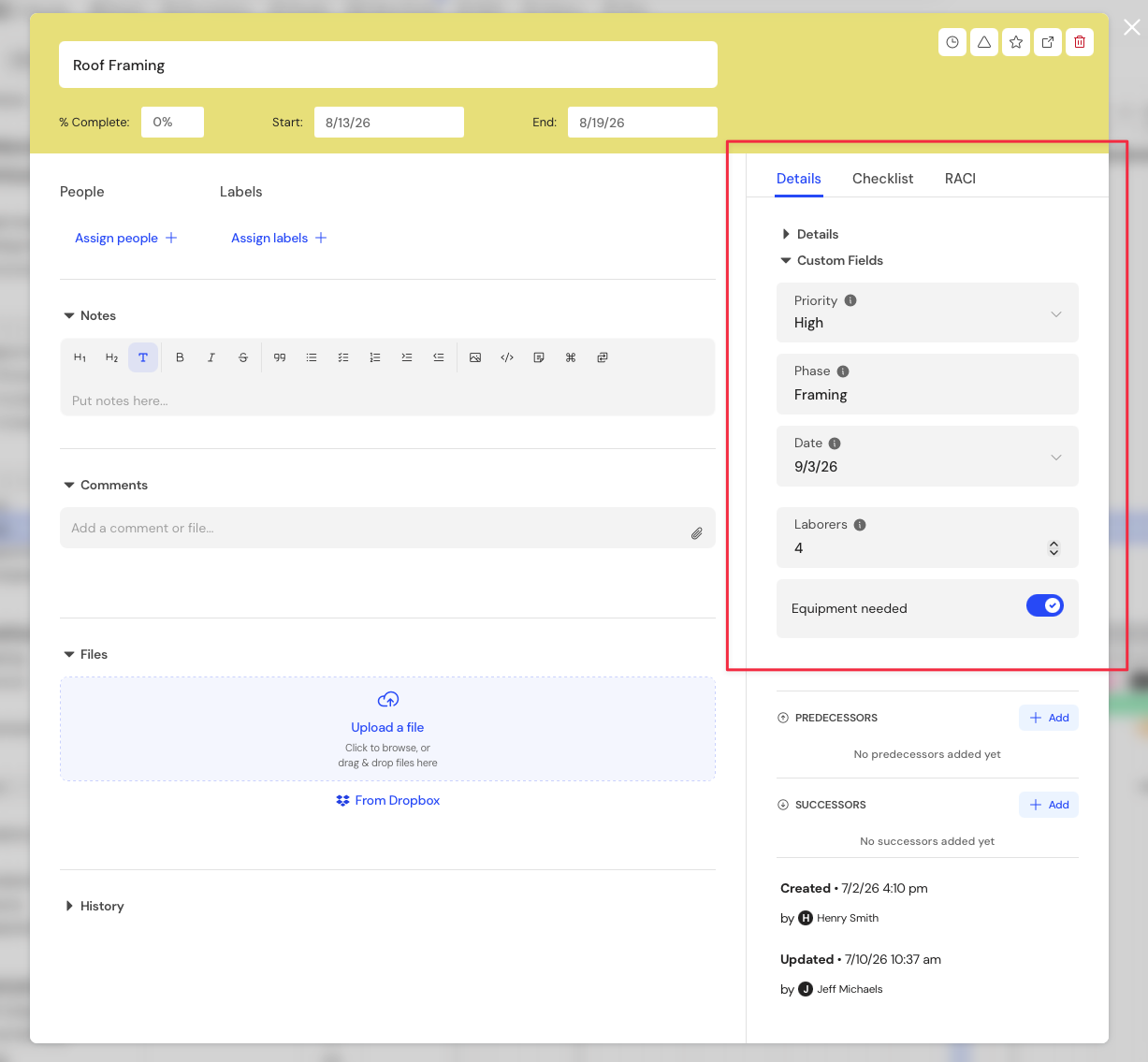Toggle italic in notes toolbar
The width and height of the screenshot is (1148, 1062).
pos(211,357)
